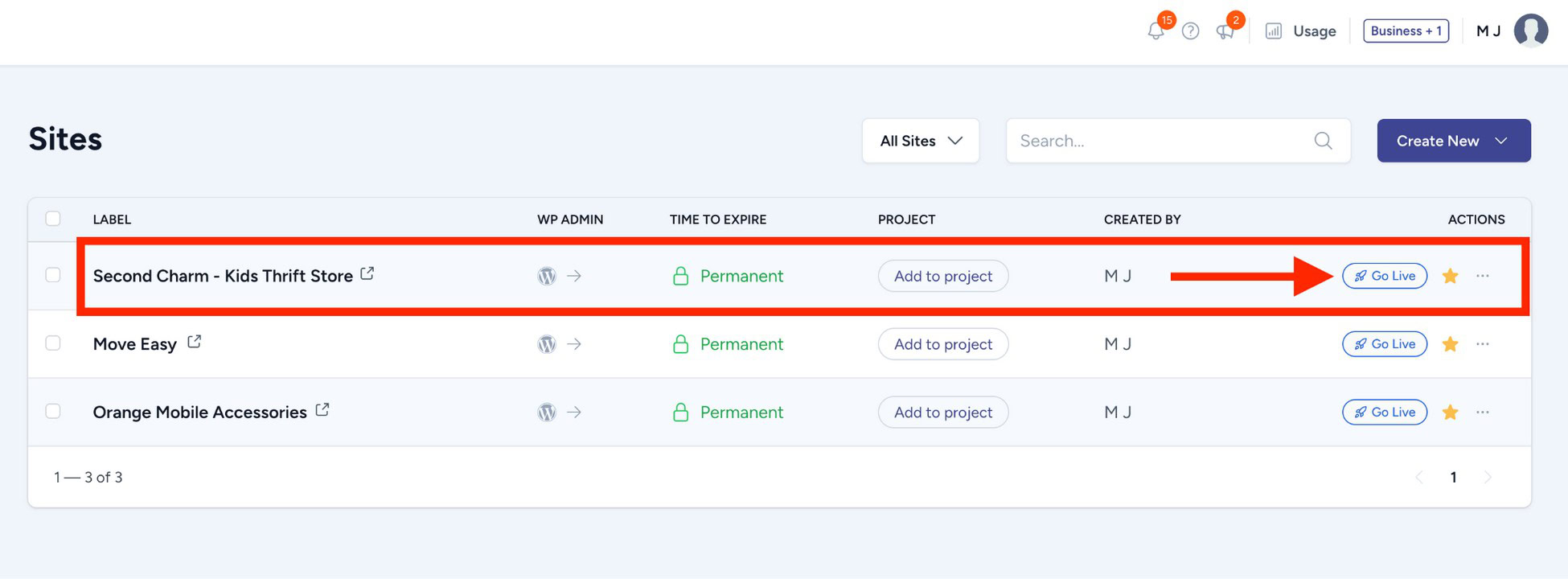Add Move Easy to a project
The height and width of the screenshot is (579, 1568).
[942, 343]
